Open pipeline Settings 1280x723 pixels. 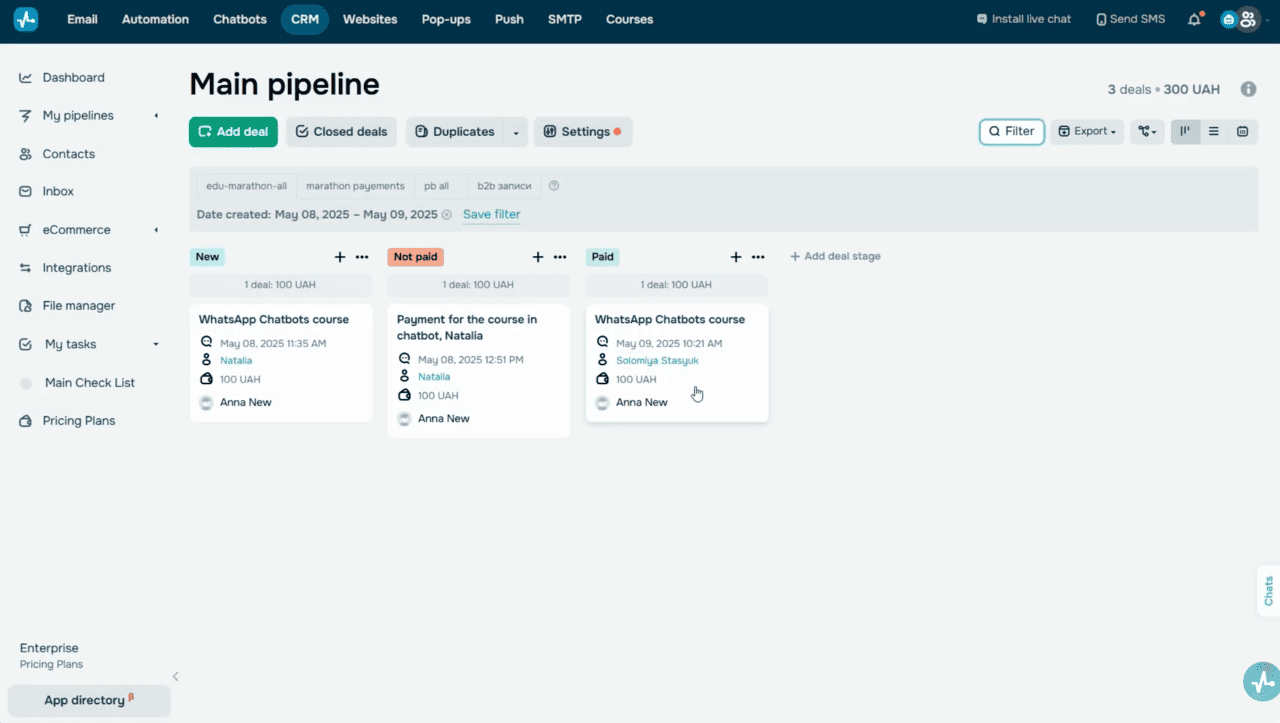[x=583, y=132]
